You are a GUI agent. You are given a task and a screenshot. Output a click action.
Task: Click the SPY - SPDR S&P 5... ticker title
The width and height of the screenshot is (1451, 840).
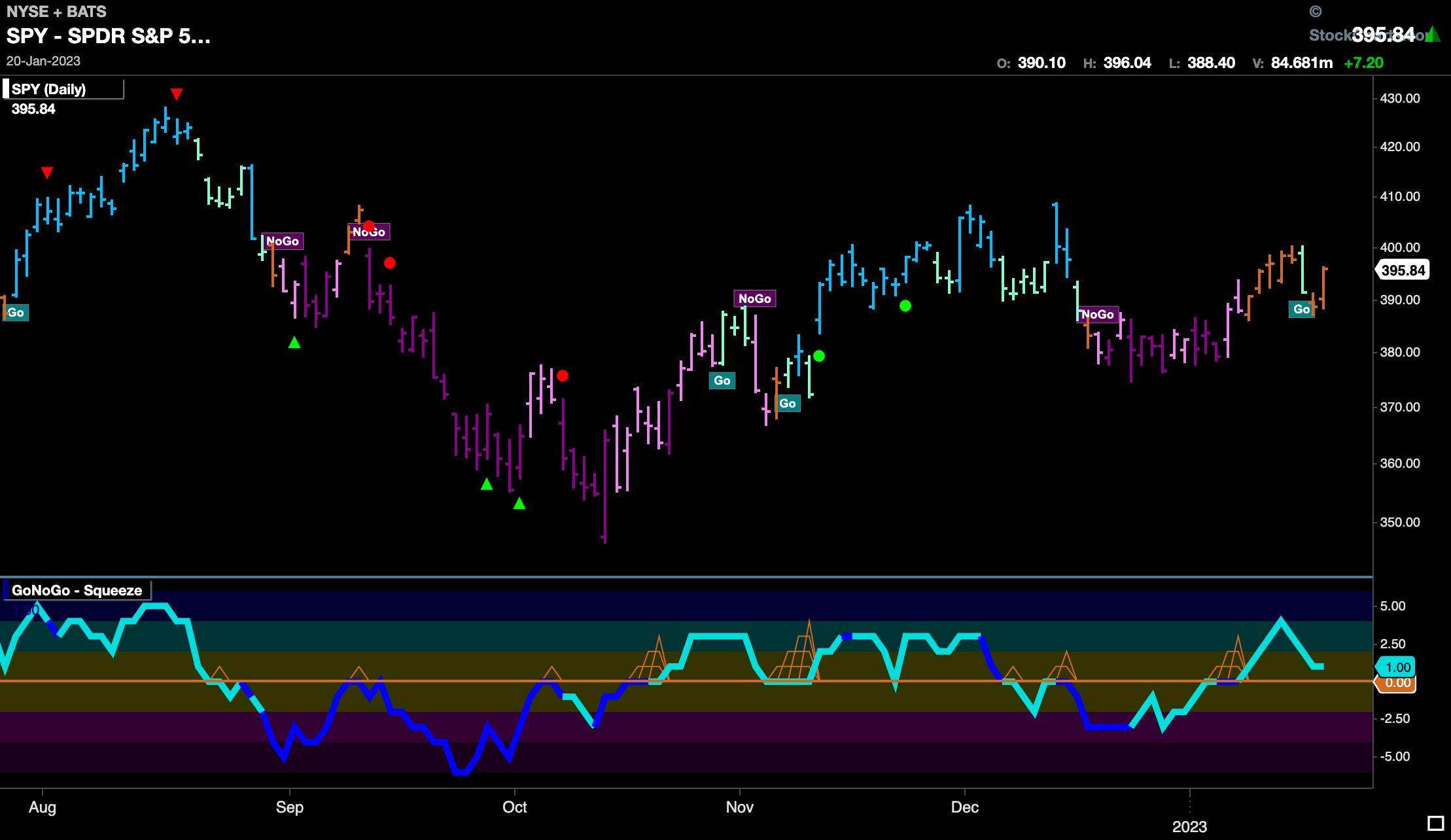tap(109, 36)
